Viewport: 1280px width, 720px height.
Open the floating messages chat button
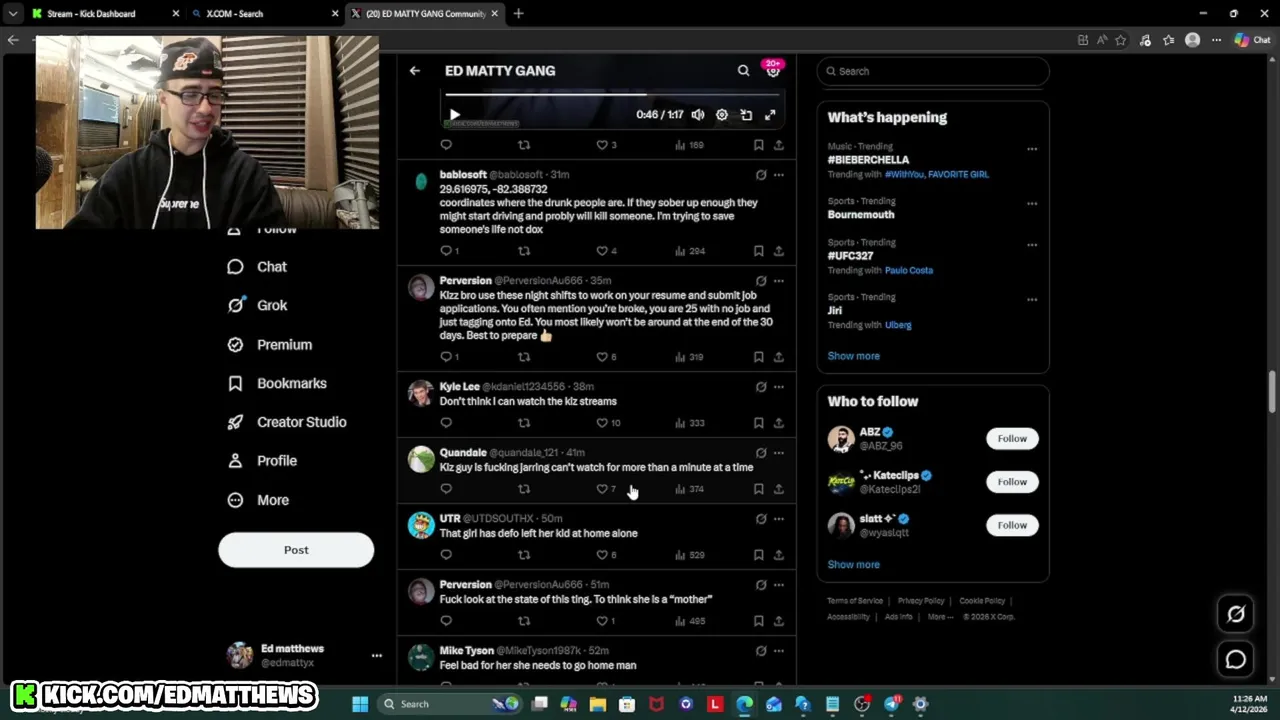(x=1236, y=660)
